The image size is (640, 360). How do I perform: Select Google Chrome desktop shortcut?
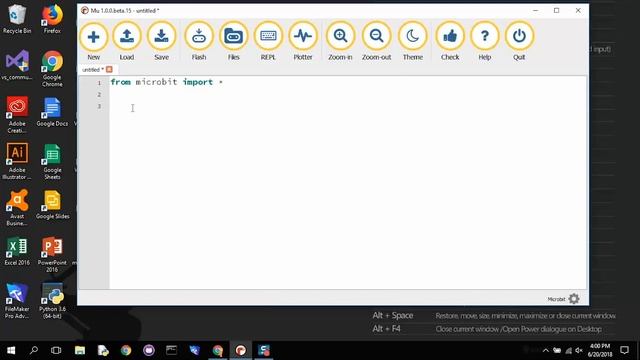pyautogui.click(x=52, y=69)
